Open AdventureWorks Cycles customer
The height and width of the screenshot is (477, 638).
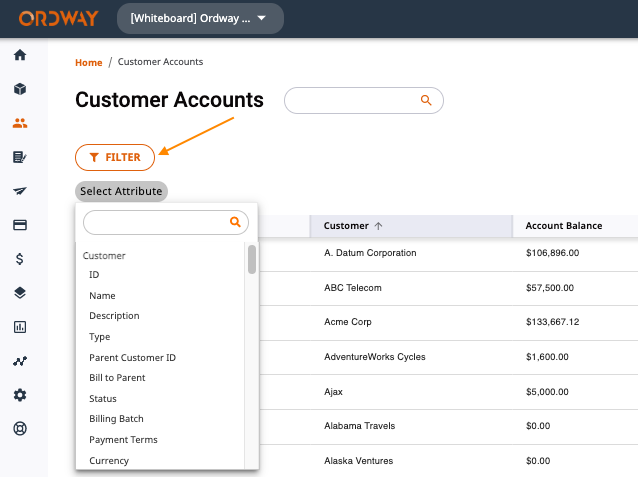point(375,357)
